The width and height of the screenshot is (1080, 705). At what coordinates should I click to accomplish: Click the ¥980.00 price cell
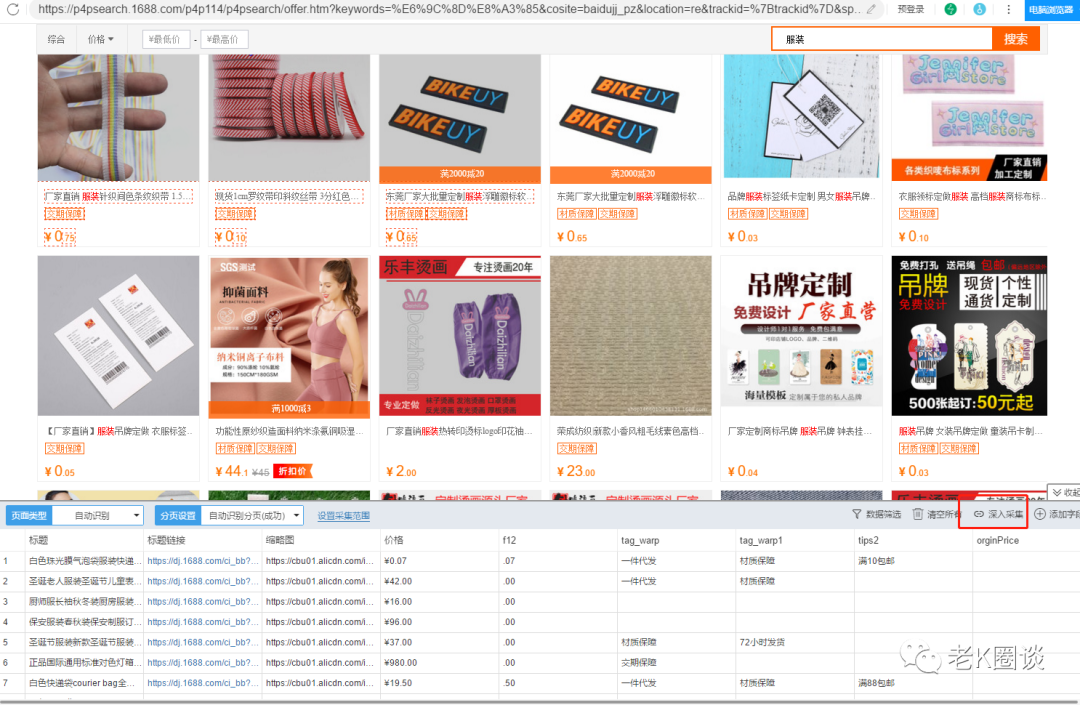[x=400, y=662]
